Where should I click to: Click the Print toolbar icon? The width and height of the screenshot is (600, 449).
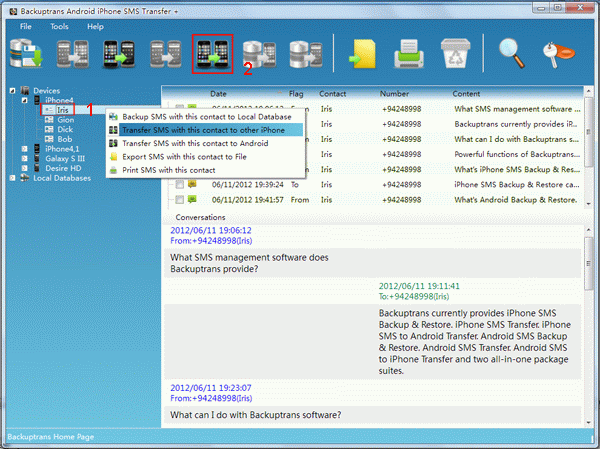[x=409, y=54]
